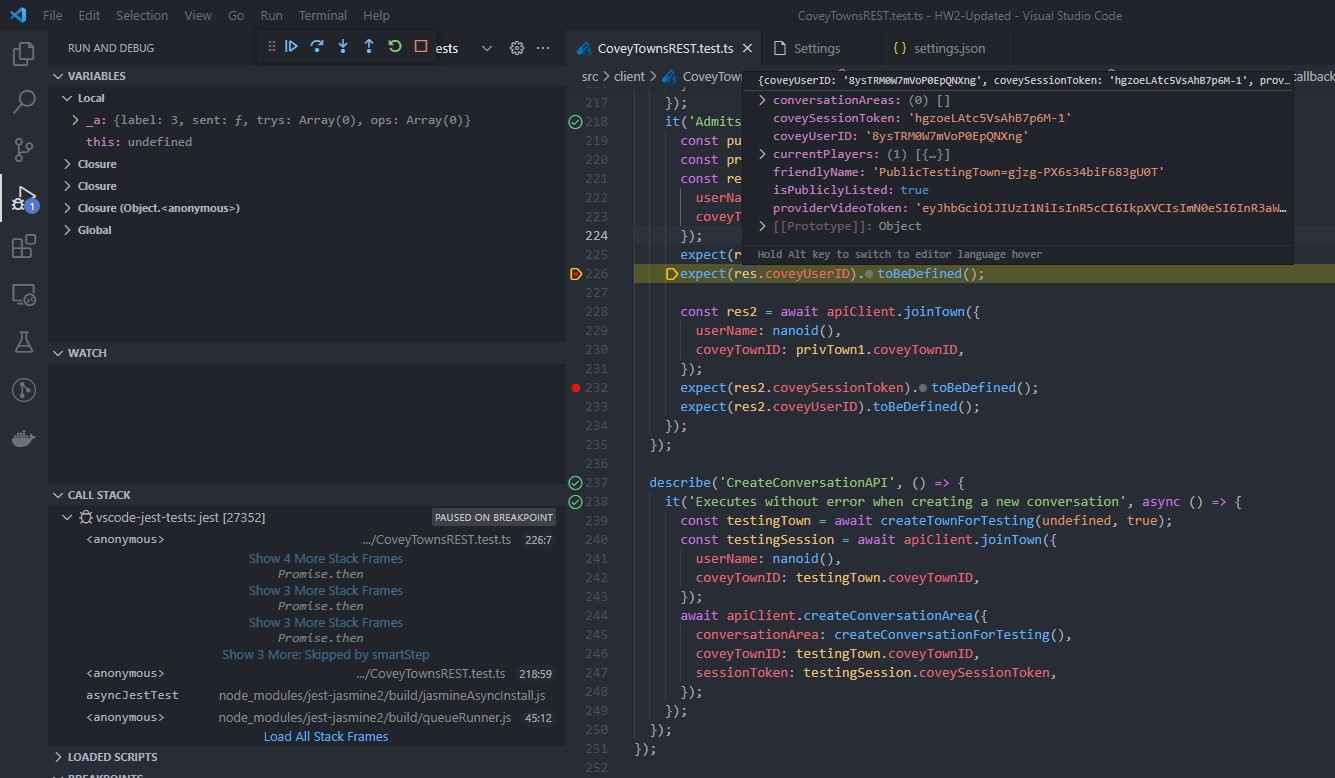Open the Source Control view

[24, 149]
